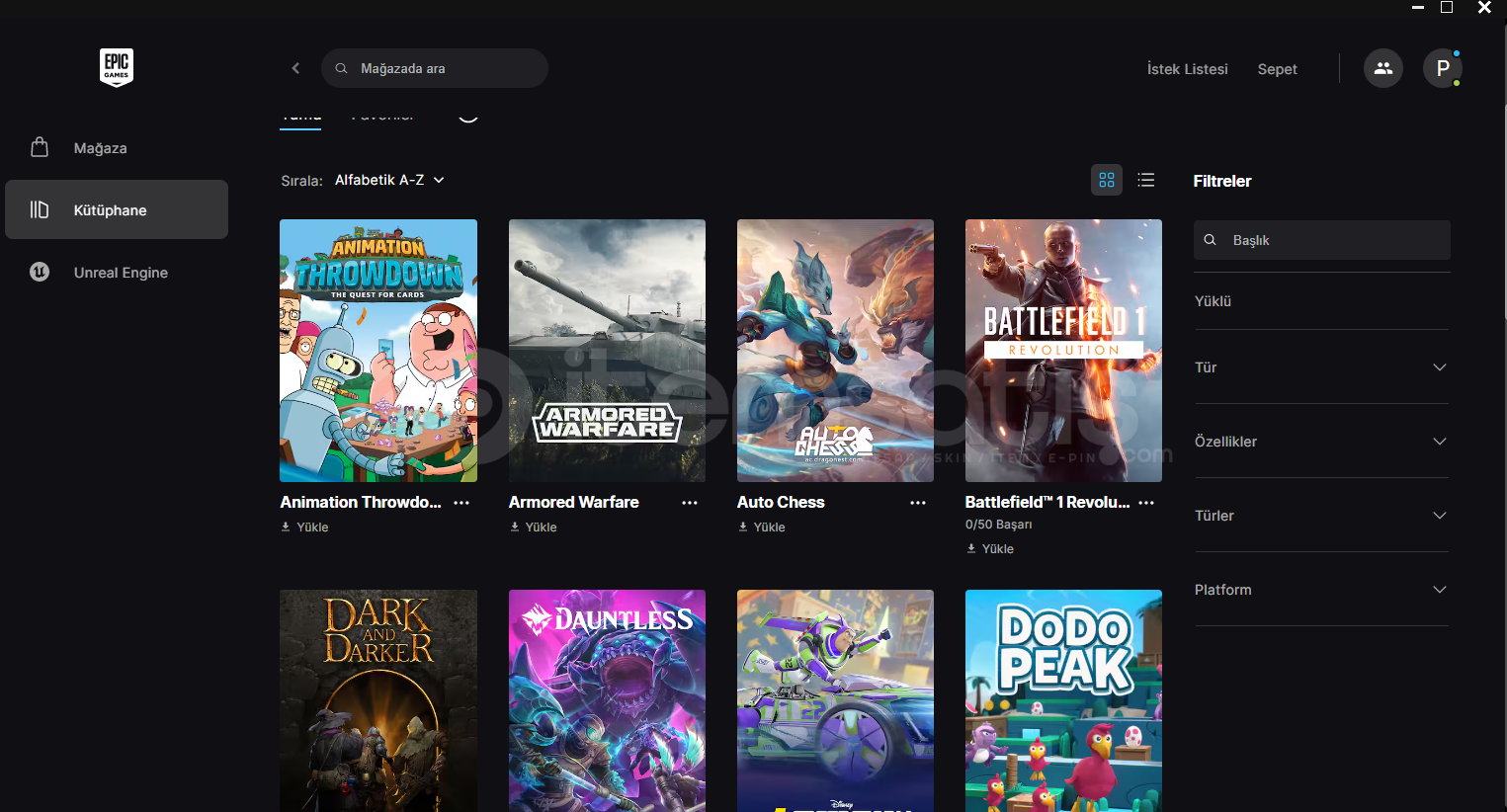Switch to list view
Screen dimensions: 1507x812
[x=1146, y=180]
